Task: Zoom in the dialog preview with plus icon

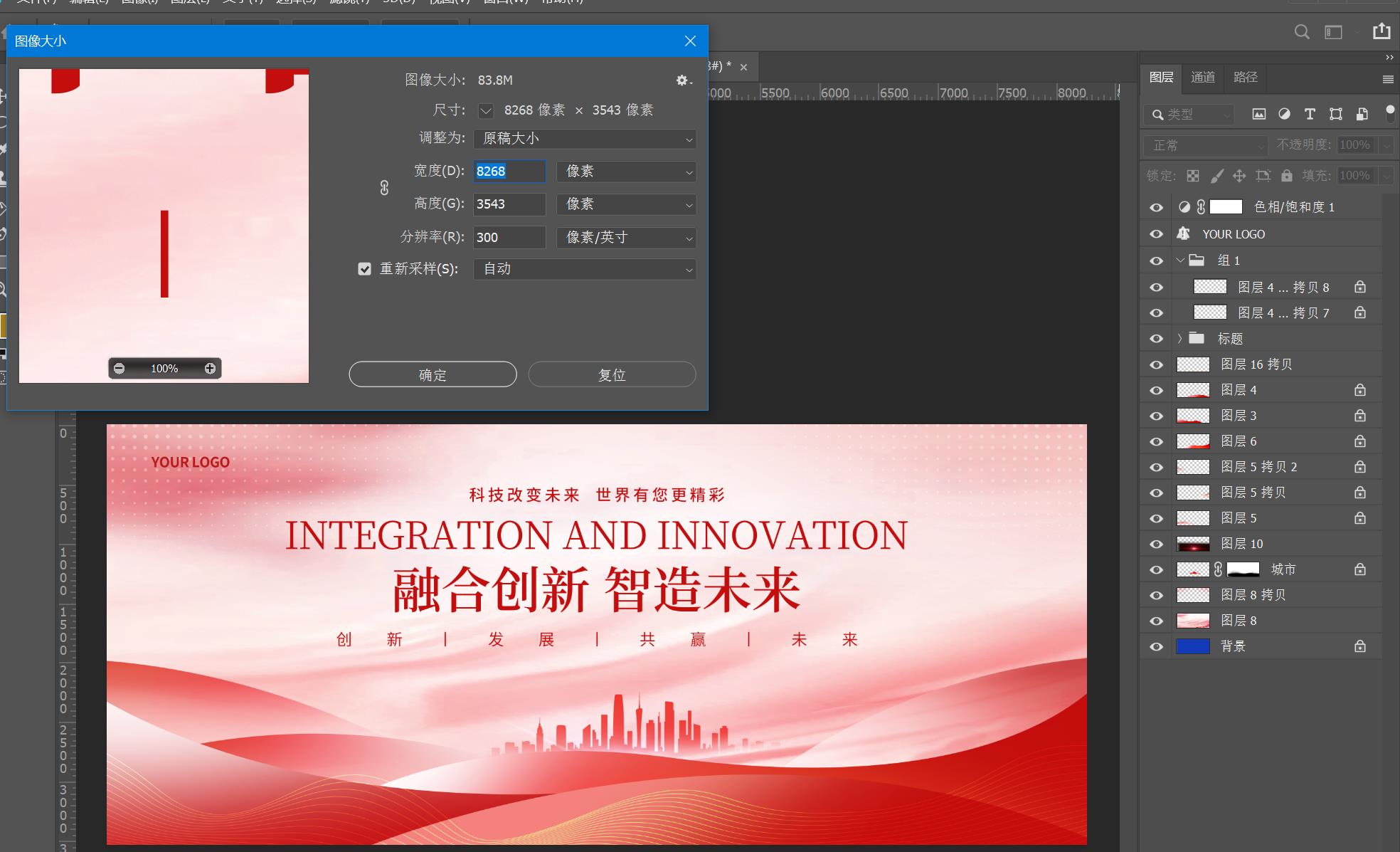Action: click(x=210, y=368)
